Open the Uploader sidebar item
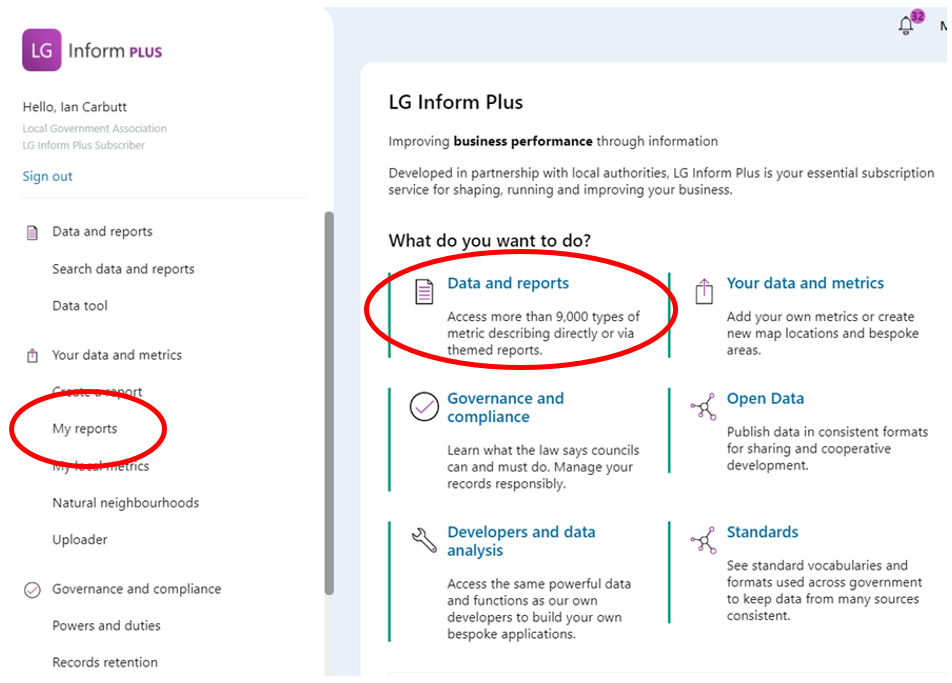Viewport: 952px width, 683px height. [80, 540]
